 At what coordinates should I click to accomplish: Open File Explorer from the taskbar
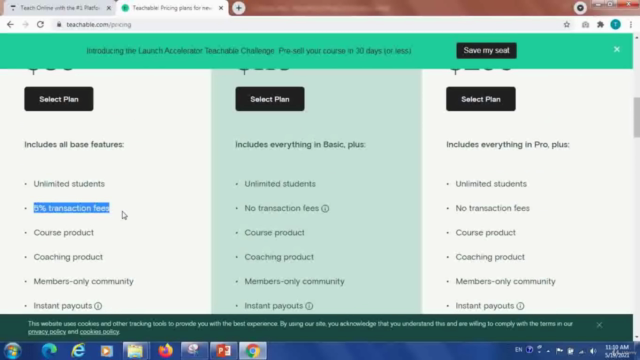coord(135,351)
